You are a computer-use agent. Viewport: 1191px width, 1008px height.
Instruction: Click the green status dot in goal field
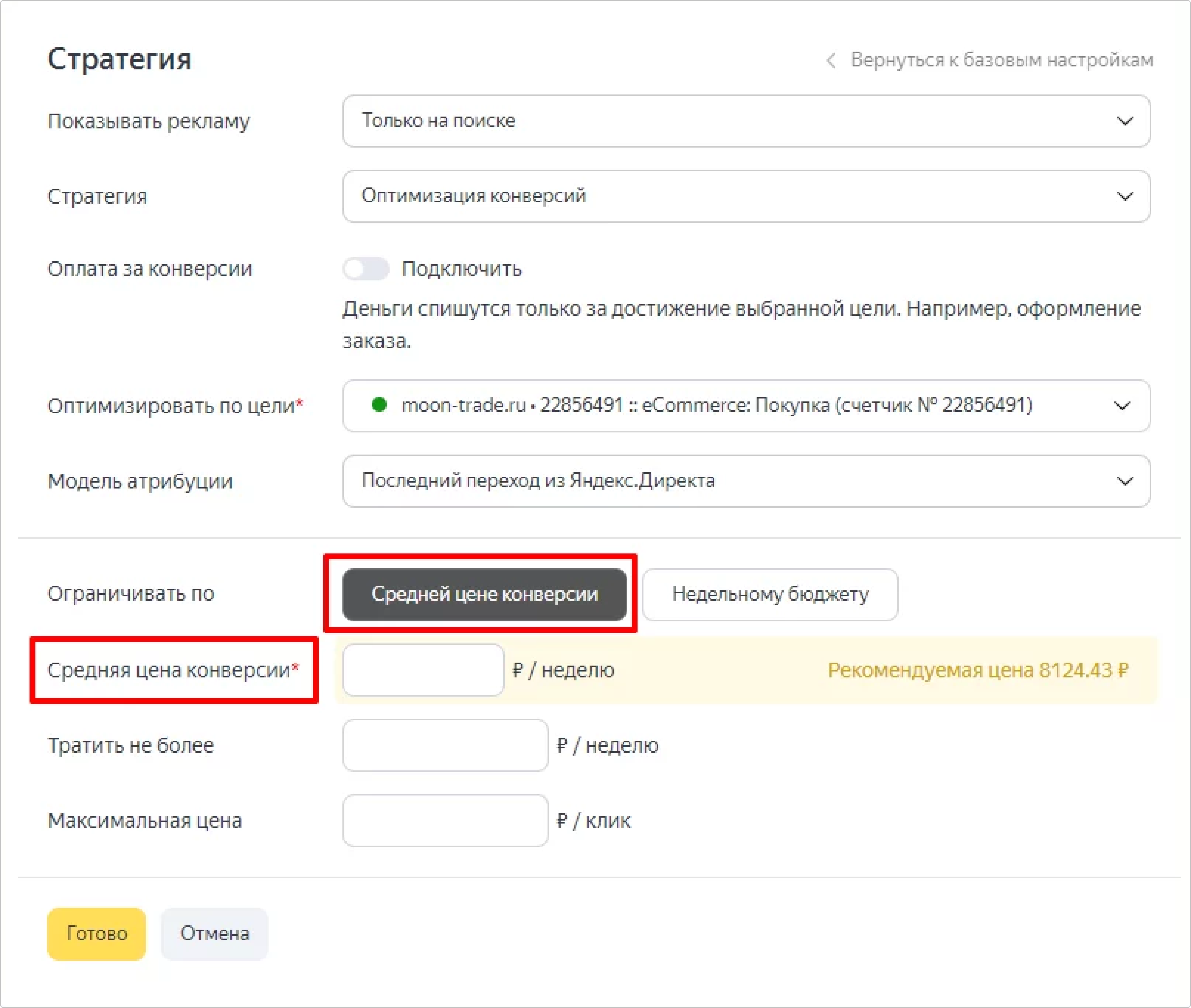[379, 405]
